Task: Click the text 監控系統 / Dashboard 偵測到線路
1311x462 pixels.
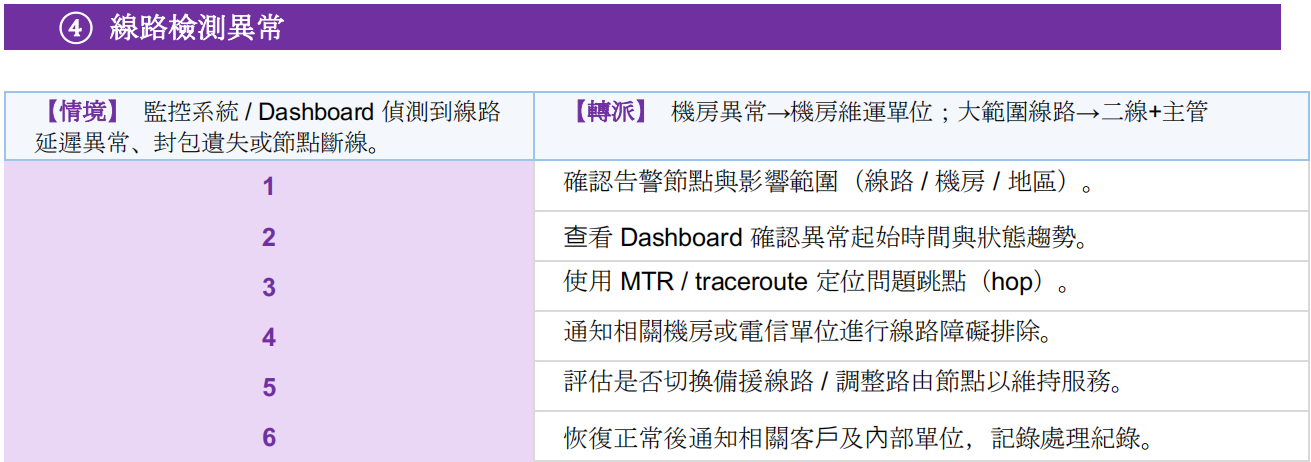Action: coord(322,112)
